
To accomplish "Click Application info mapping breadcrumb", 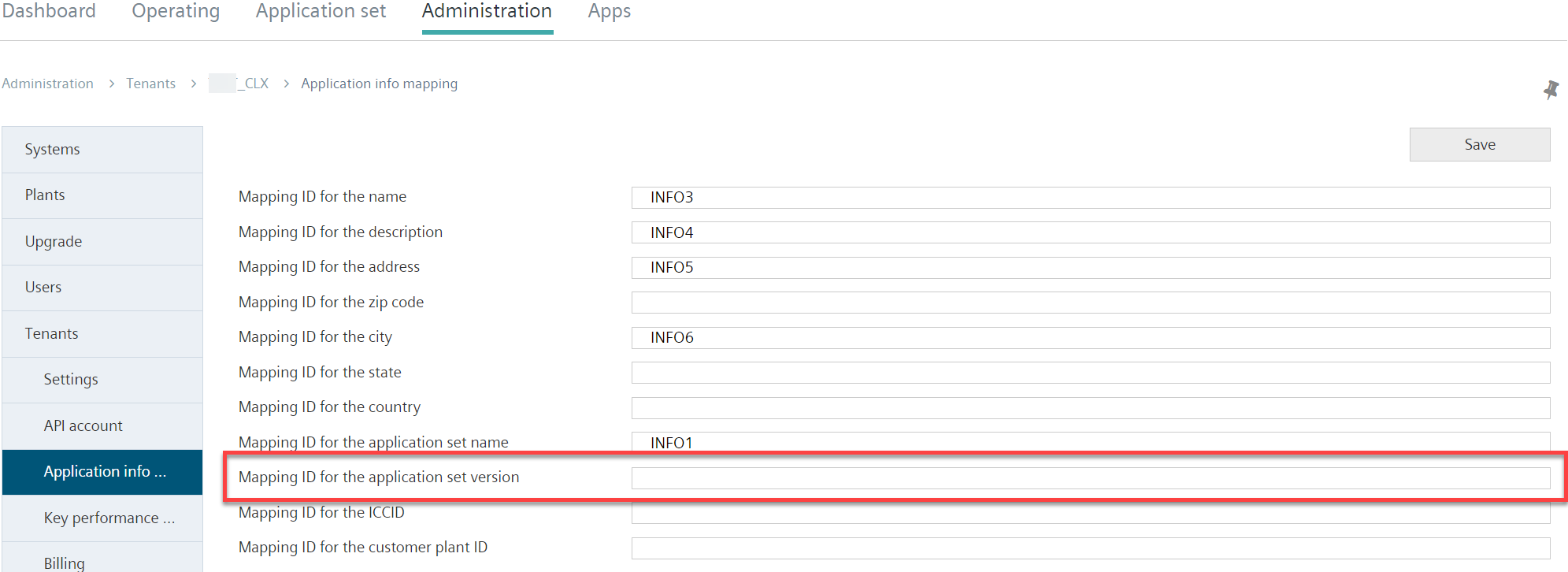I will tap(379, 84).
